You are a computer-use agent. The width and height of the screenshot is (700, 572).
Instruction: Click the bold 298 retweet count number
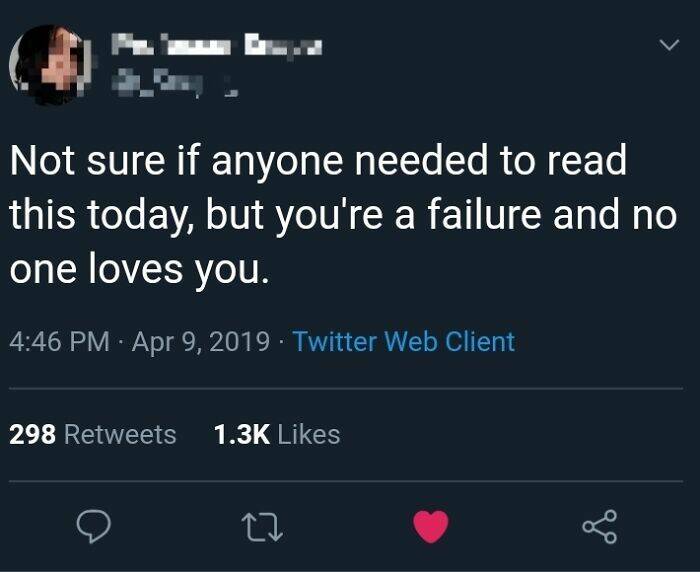coord(31,435)
